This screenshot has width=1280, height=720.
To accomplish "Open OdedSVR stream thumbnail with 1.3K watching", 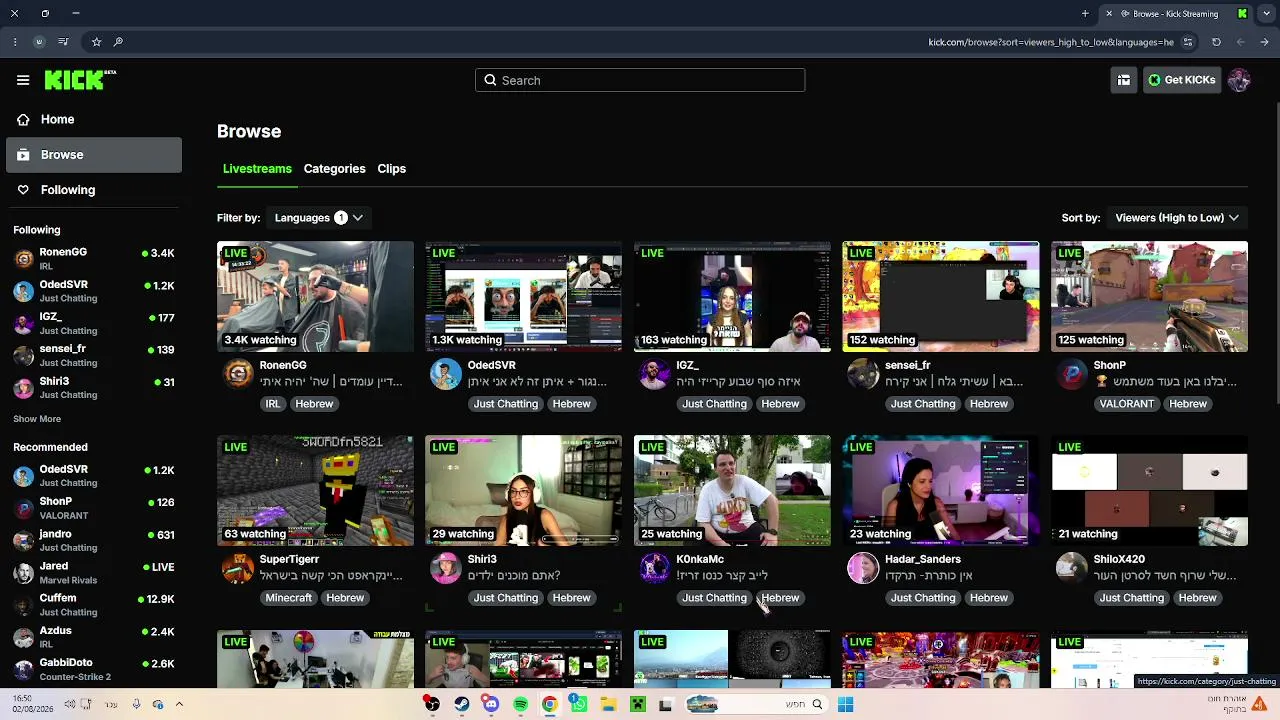I will (x=523, y=296).
